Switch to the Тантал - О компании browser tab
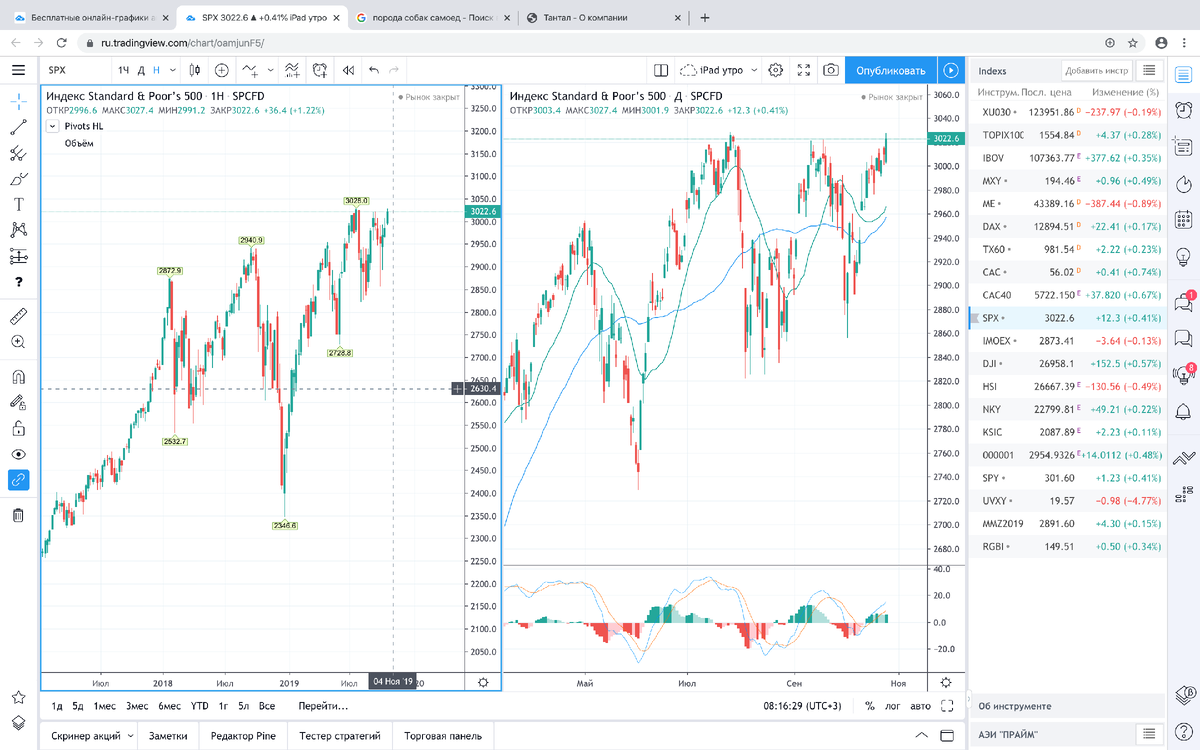This screenshot has width=1200, height=750. 603,18
